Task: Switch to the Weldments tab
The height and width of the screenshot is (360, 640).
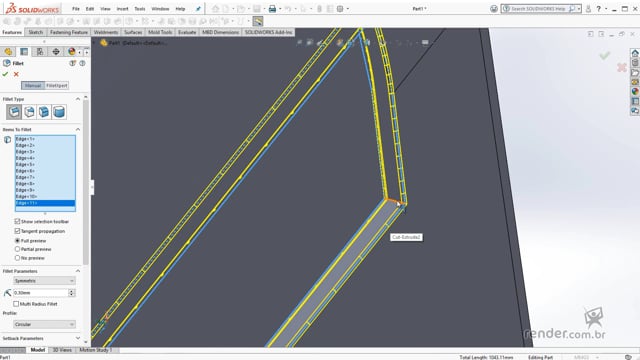Action: click(x=106, y=32)
